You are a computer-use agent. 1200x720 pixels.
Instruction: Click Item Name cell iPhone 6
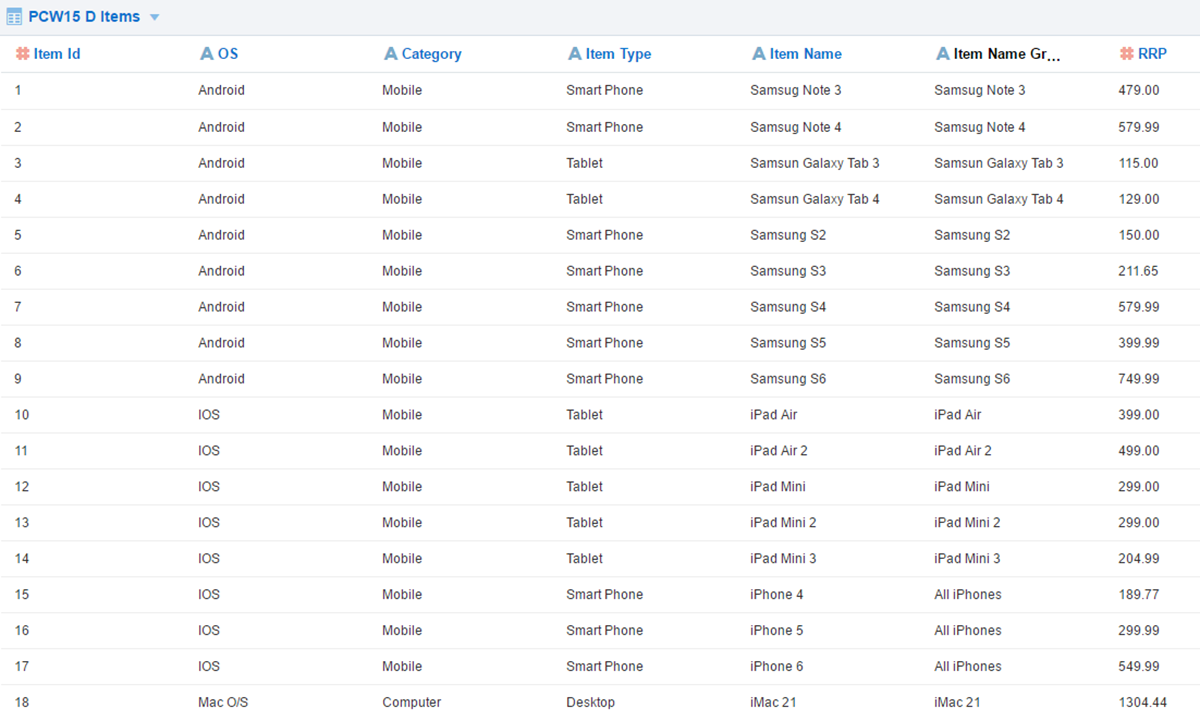[777, 667]
